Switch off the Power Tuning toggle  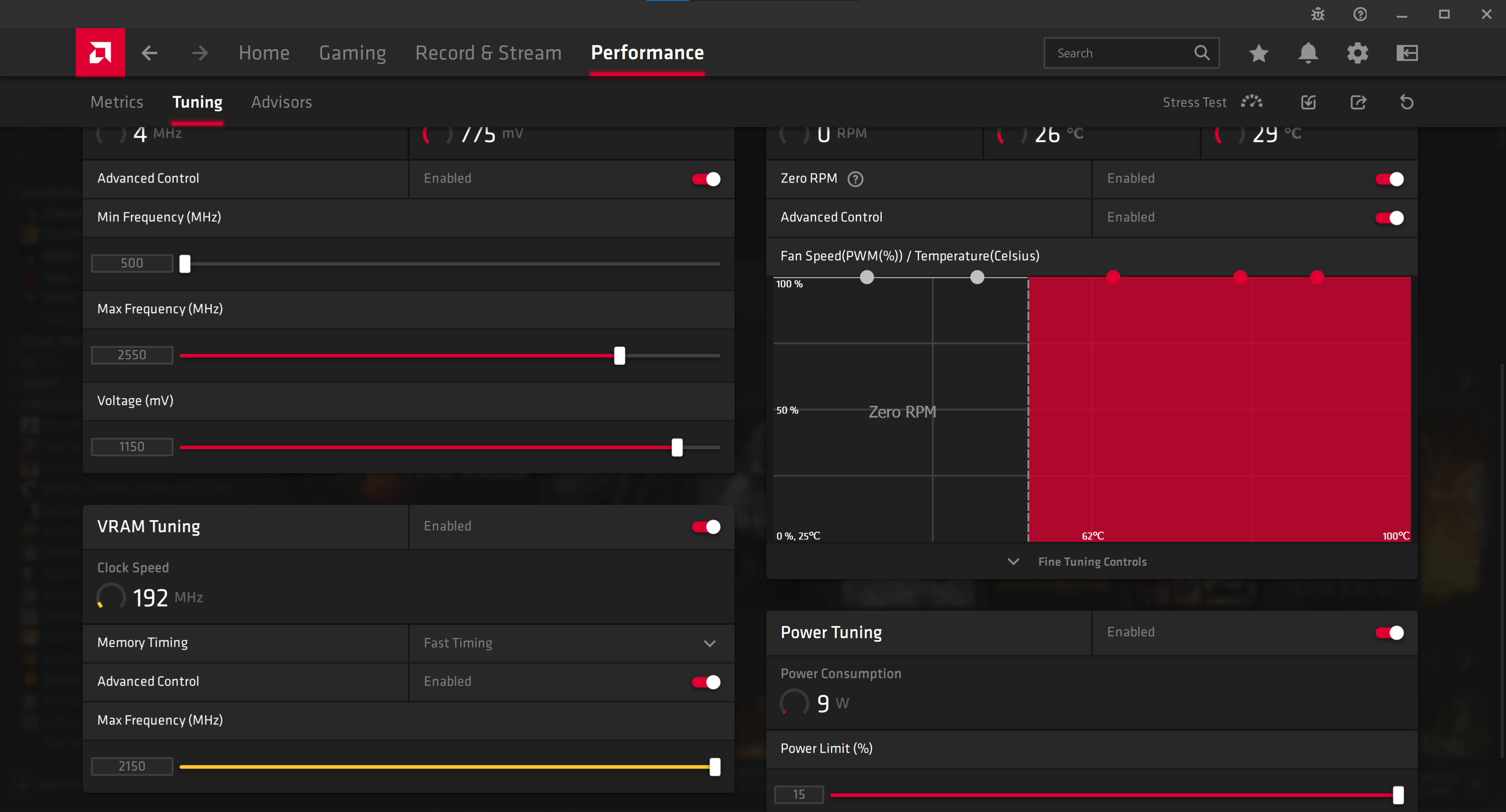1389,632
